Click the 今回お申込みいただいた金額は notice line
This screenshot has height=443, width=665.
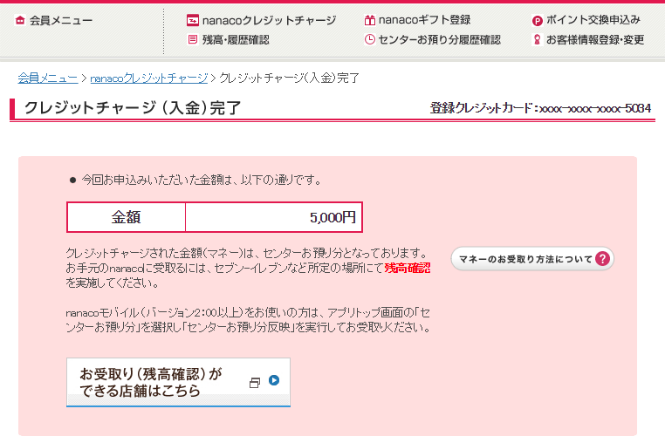point(201,180)
